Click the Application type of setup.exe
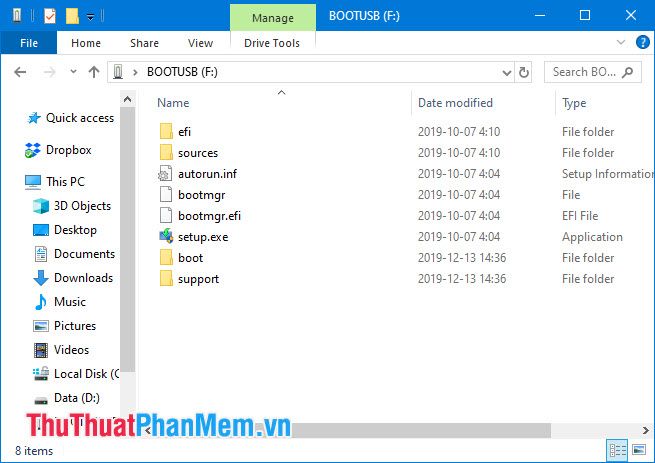This screenshot has width=655, height=463. 592,237
